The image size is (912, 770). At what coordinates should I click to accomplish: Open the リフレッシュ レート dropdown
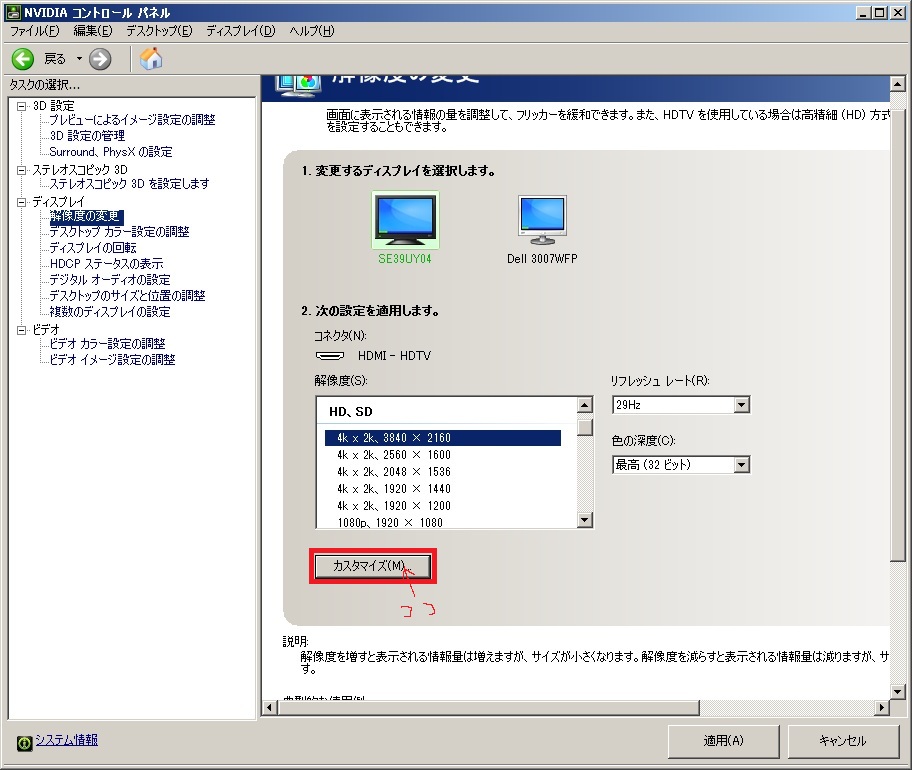[741, 405]
